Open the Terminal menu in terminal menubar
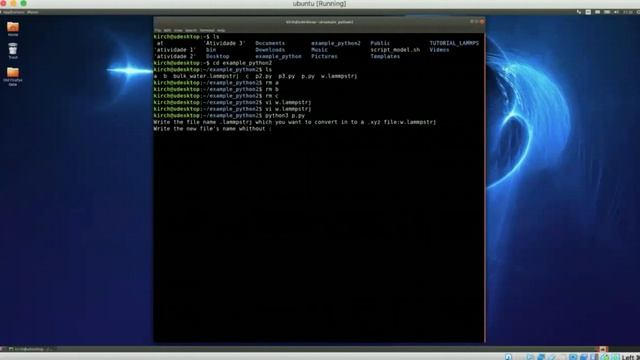The image size is (640, 360). click(207, 30)
